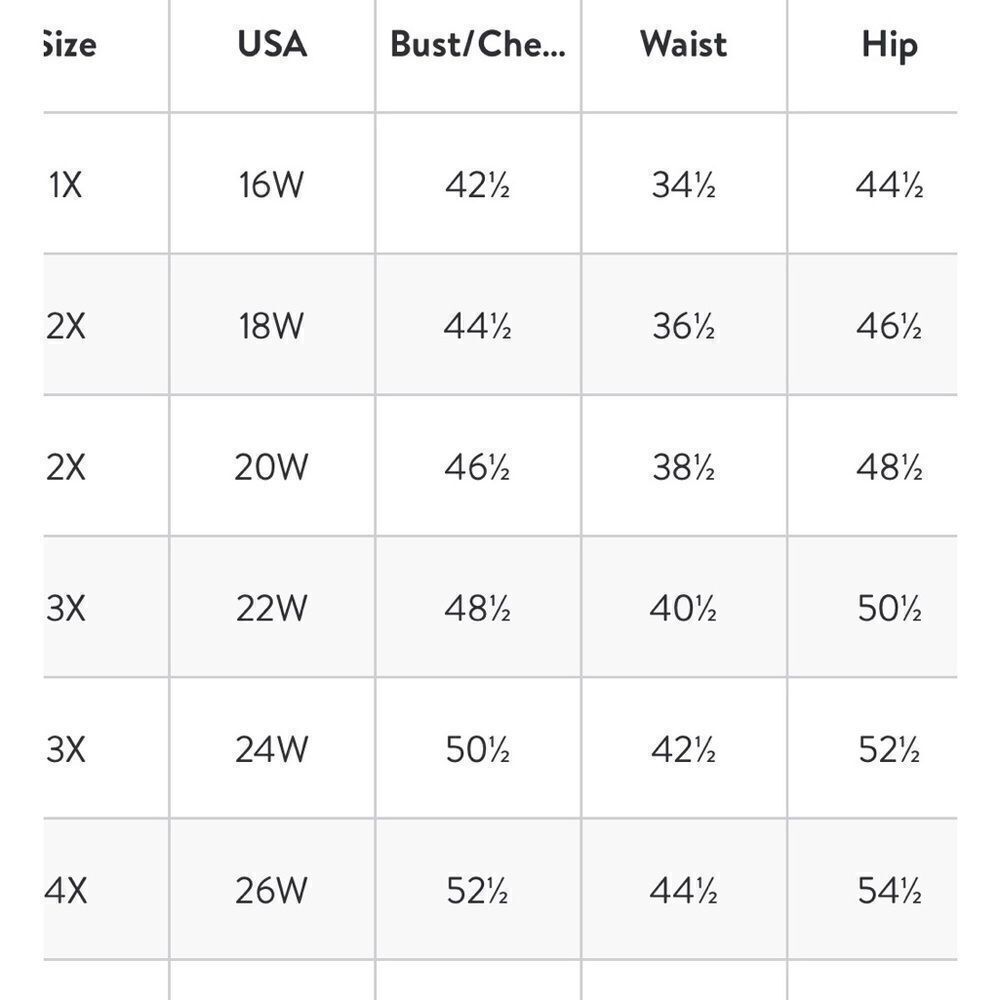1000x1000 pixels.
Task: Click hip value 52½ in the 24W row
Action: [x=889, y=749]
